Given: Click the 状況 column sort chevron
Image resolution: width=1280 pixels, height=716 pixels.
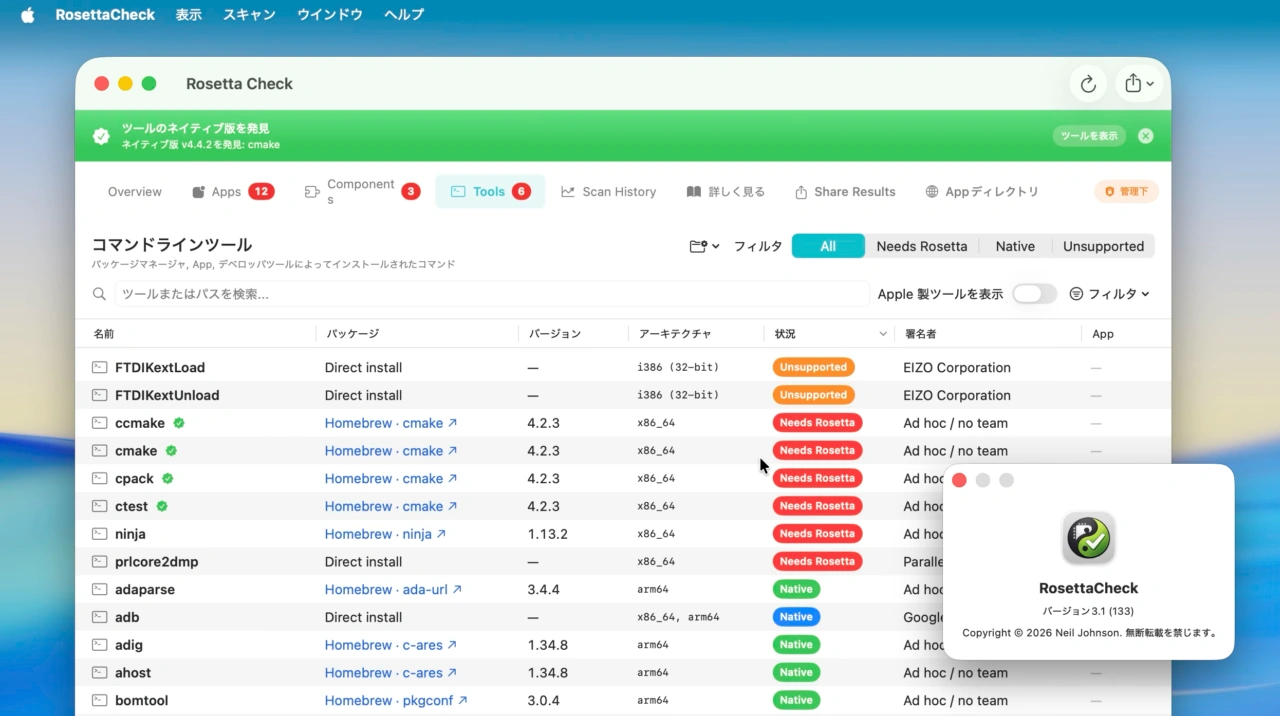Looking at the screenshot, I should tap(883, 334).
